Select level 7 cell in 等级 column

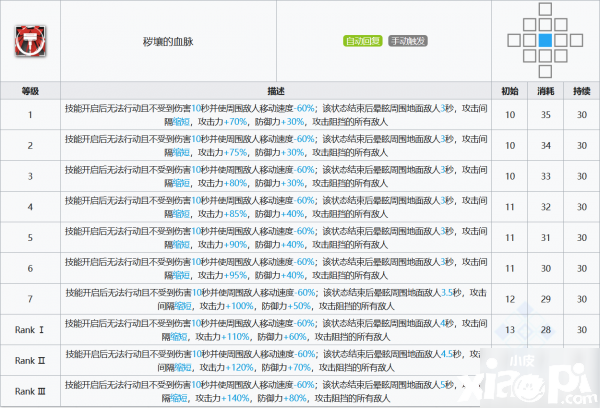pyautogui.click(x=30, y=299)
